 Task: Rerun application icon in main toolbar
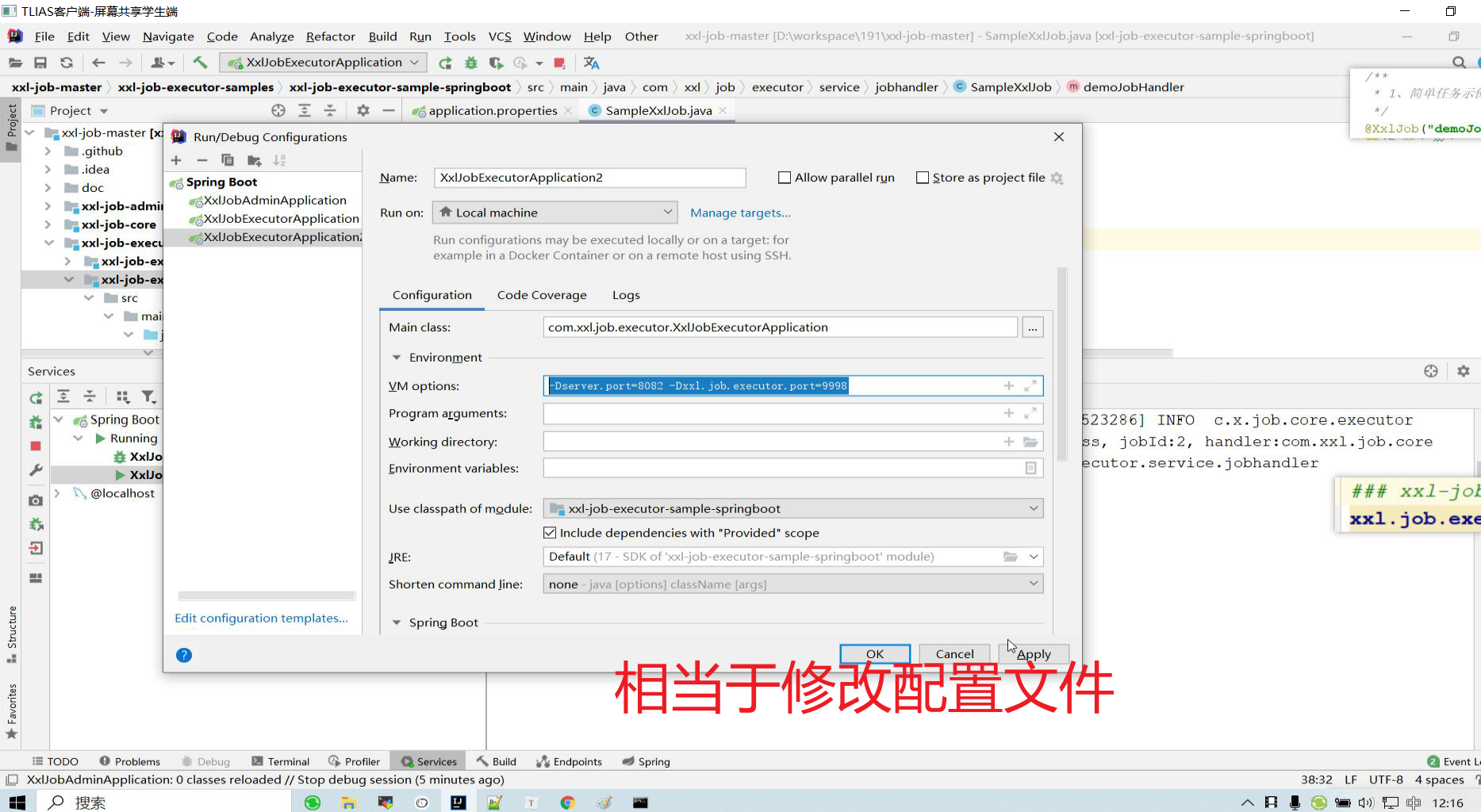(x=445, y=63)
